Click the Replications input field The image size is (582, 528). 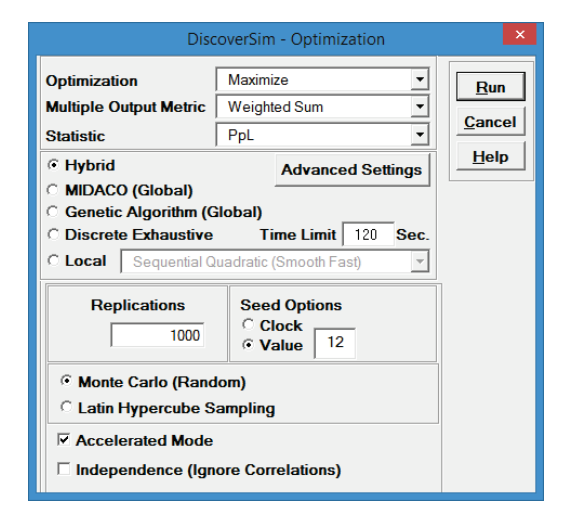point(157,335)
